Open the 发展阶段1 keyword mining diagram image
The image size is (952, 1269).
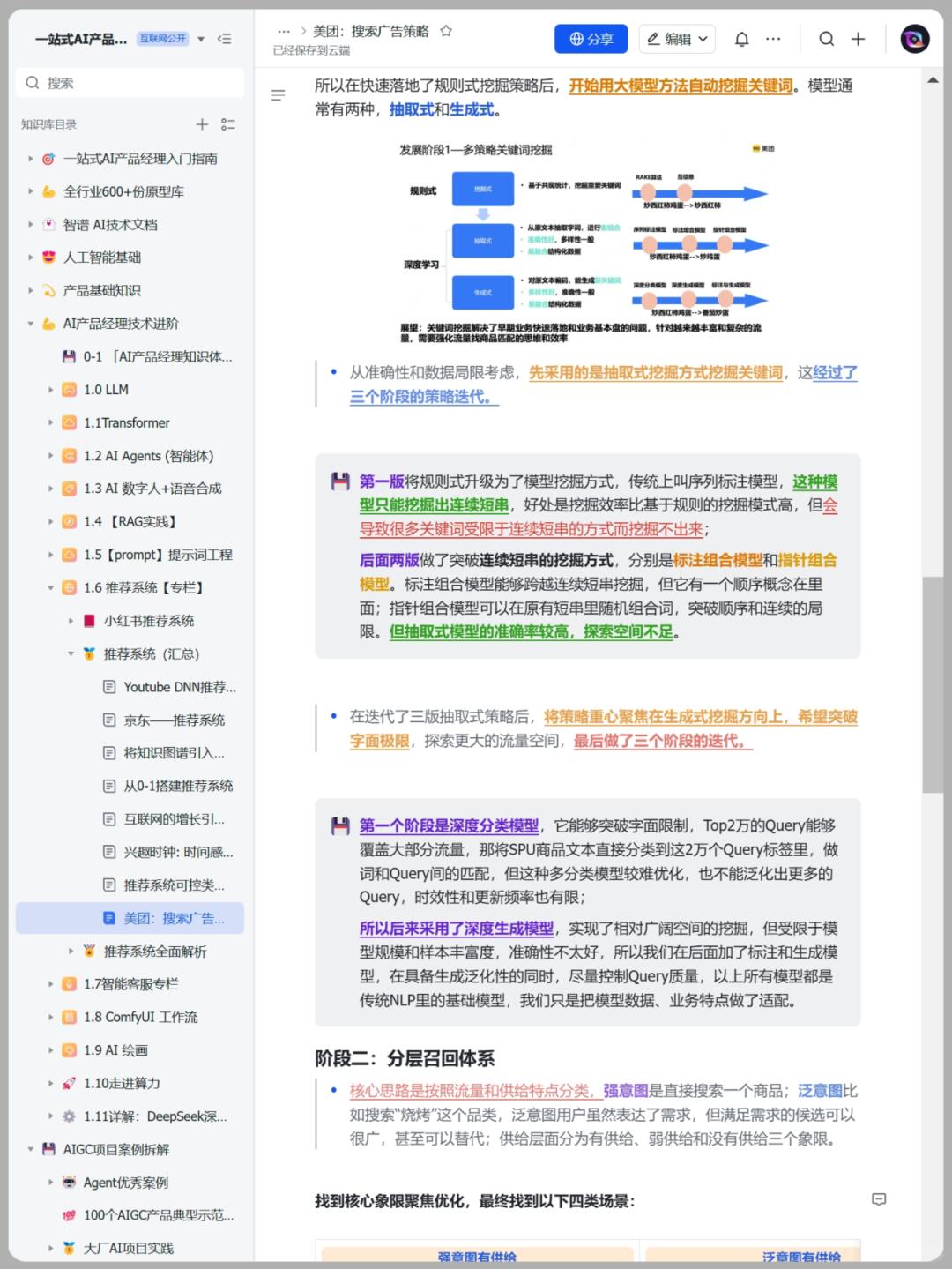586,242
